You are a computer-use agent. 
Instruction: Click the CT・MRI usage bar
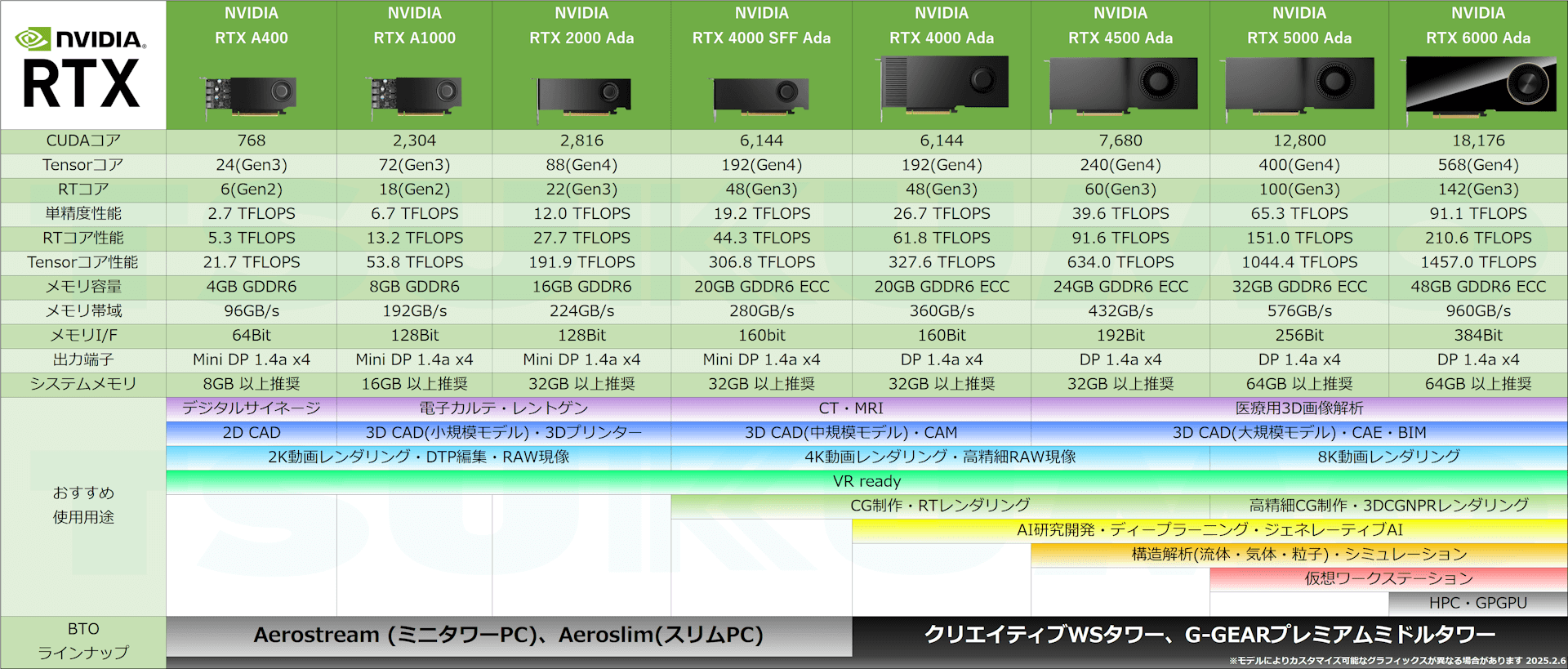(x=851, y=409)
